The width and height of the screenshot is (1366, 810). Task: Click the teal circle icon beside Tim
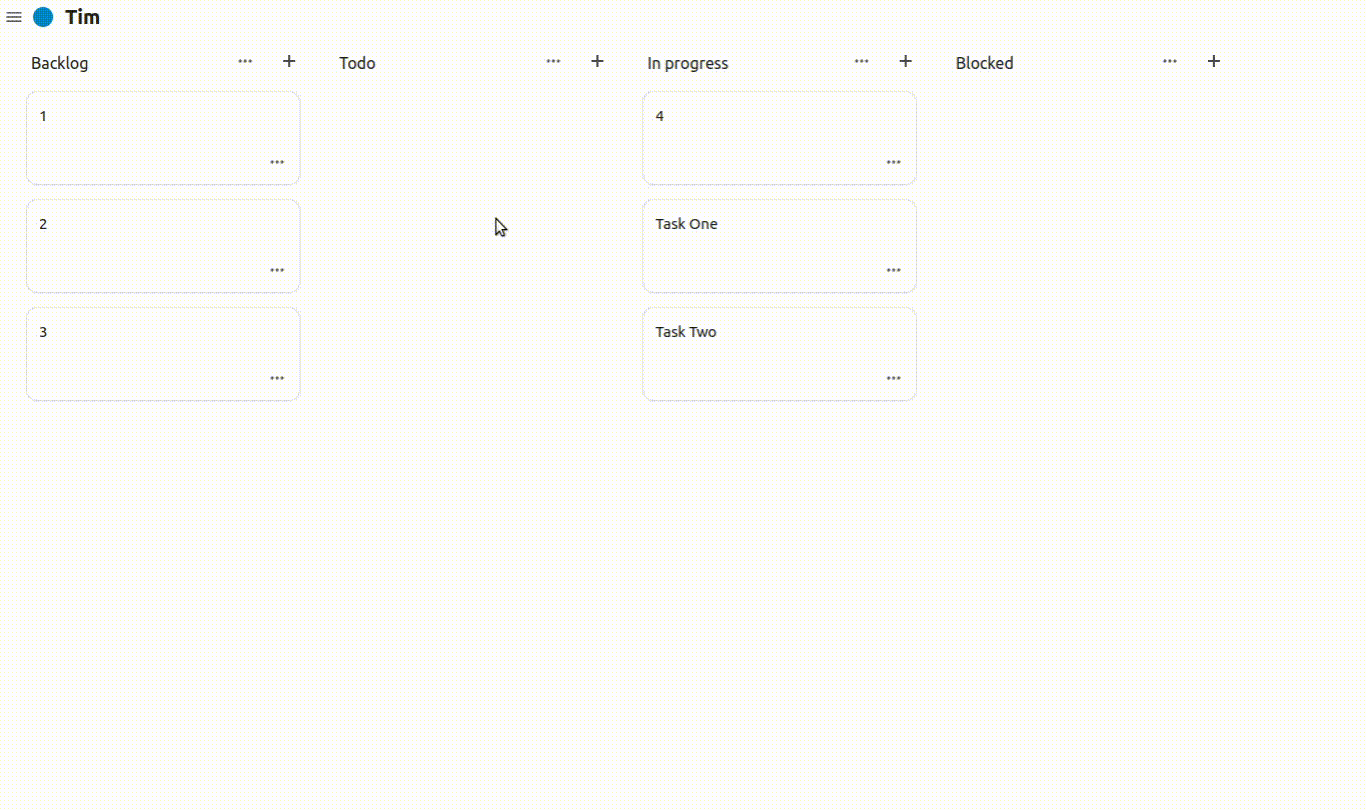[42, 16]
